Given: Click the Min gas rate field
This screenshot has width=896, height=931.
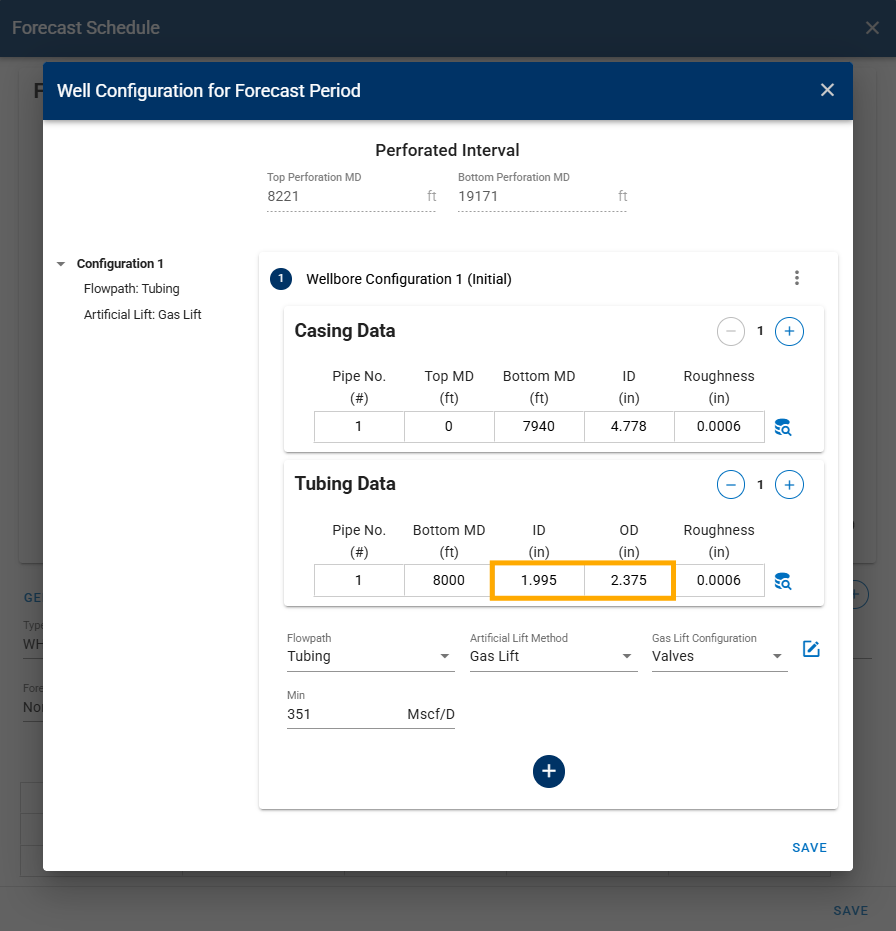Looking at the screenshot, I should [340, 714].
